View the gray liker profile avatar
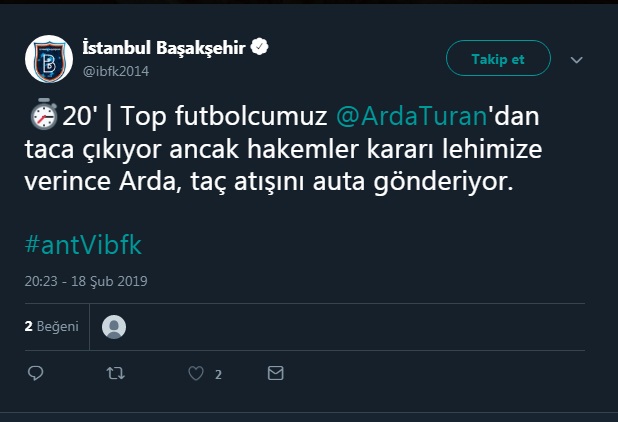This screenshot has height=422, width=618. tap(114, 327)
